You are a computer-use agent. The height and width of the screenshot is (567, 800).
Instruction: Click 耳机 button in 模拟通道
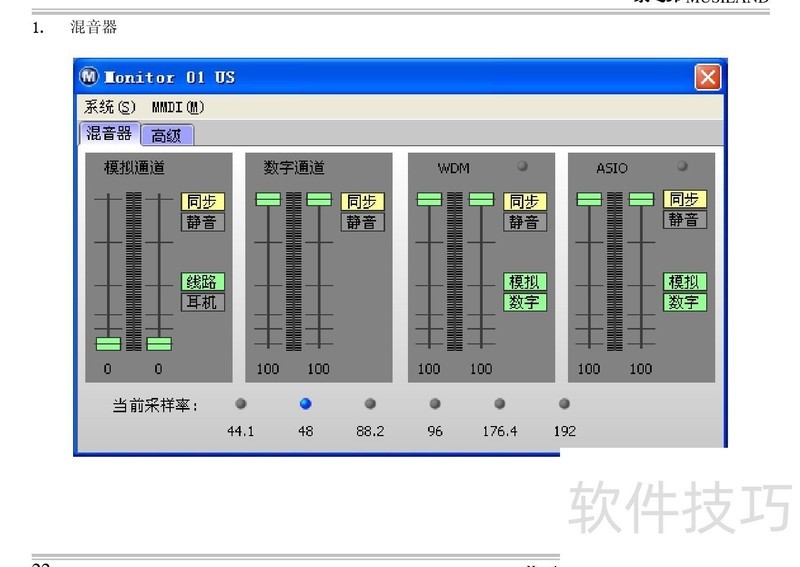(203, 302)
